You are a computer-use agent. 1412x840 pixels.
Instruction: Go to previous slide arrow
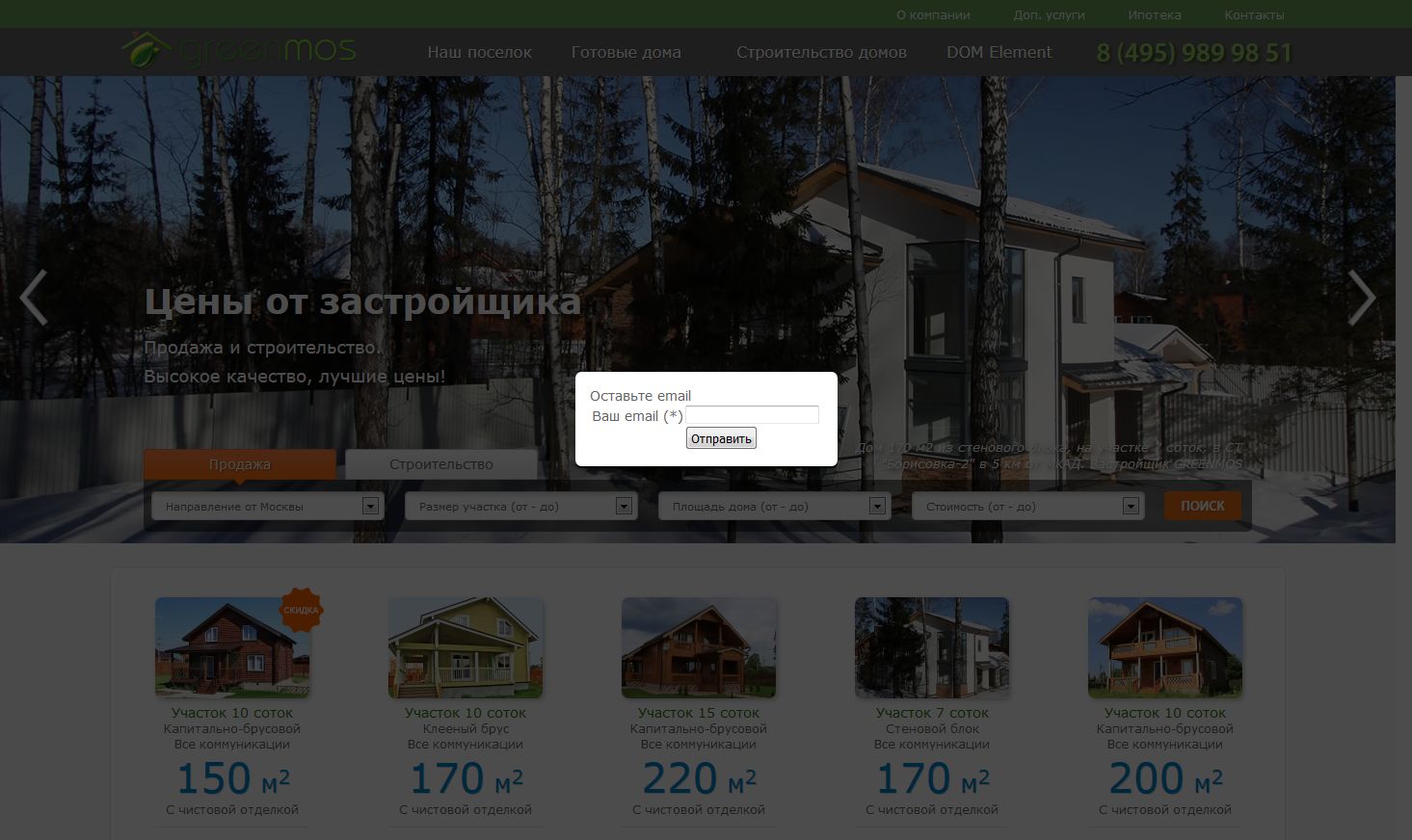click(x=34, y=298)
